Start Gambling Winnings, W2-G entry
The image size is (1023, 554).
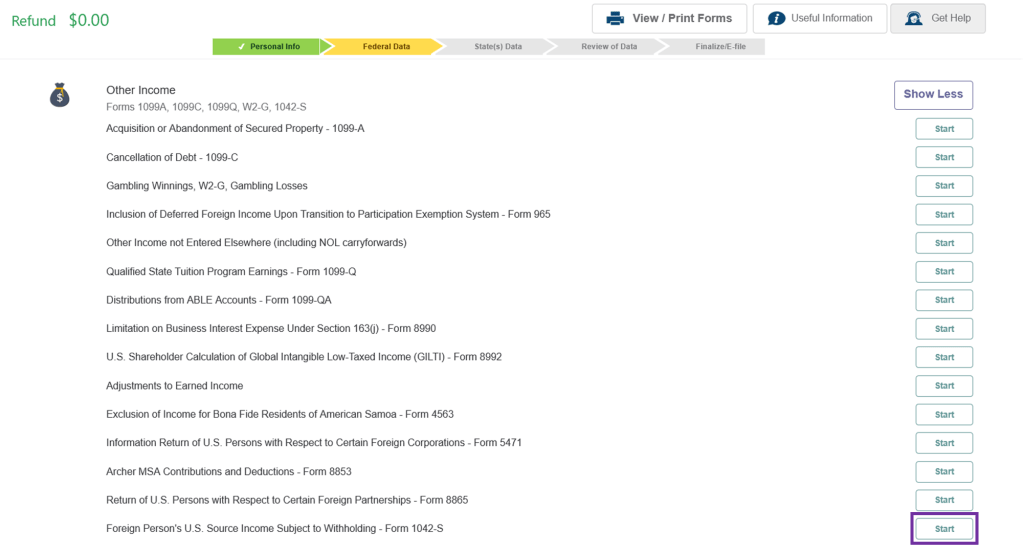coord(944,186)
